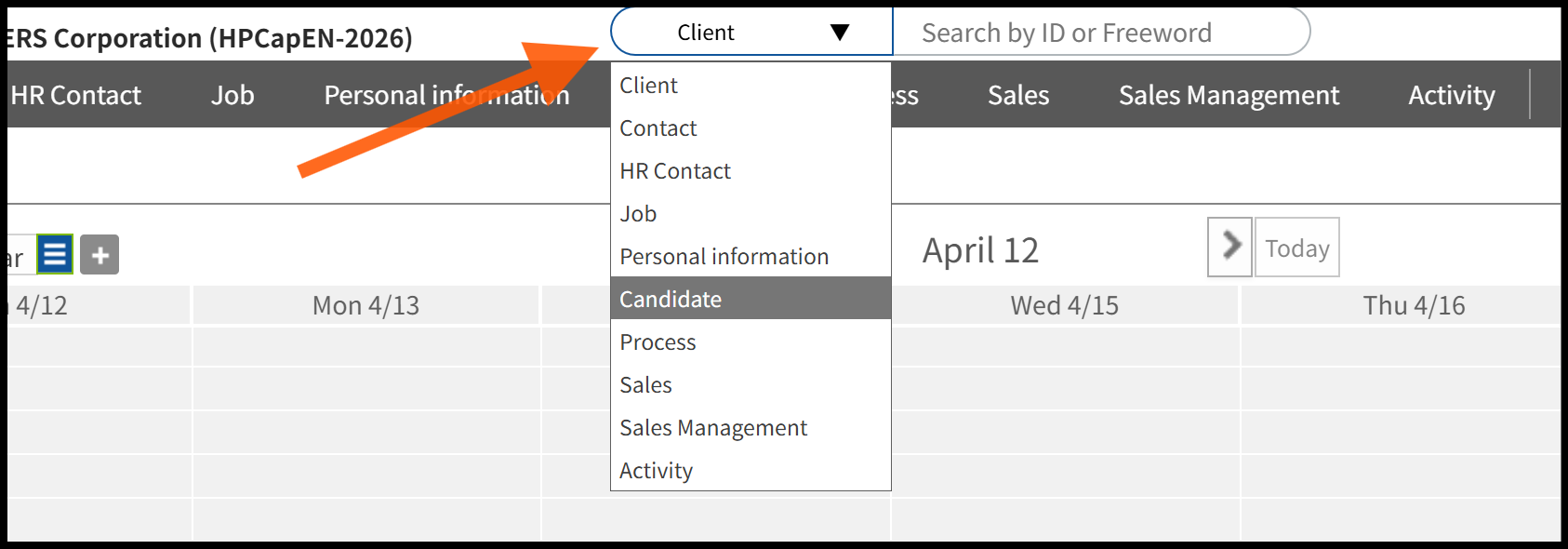Open the Activity navigation tab
1568x549 pixels.
pos(1451,95)
